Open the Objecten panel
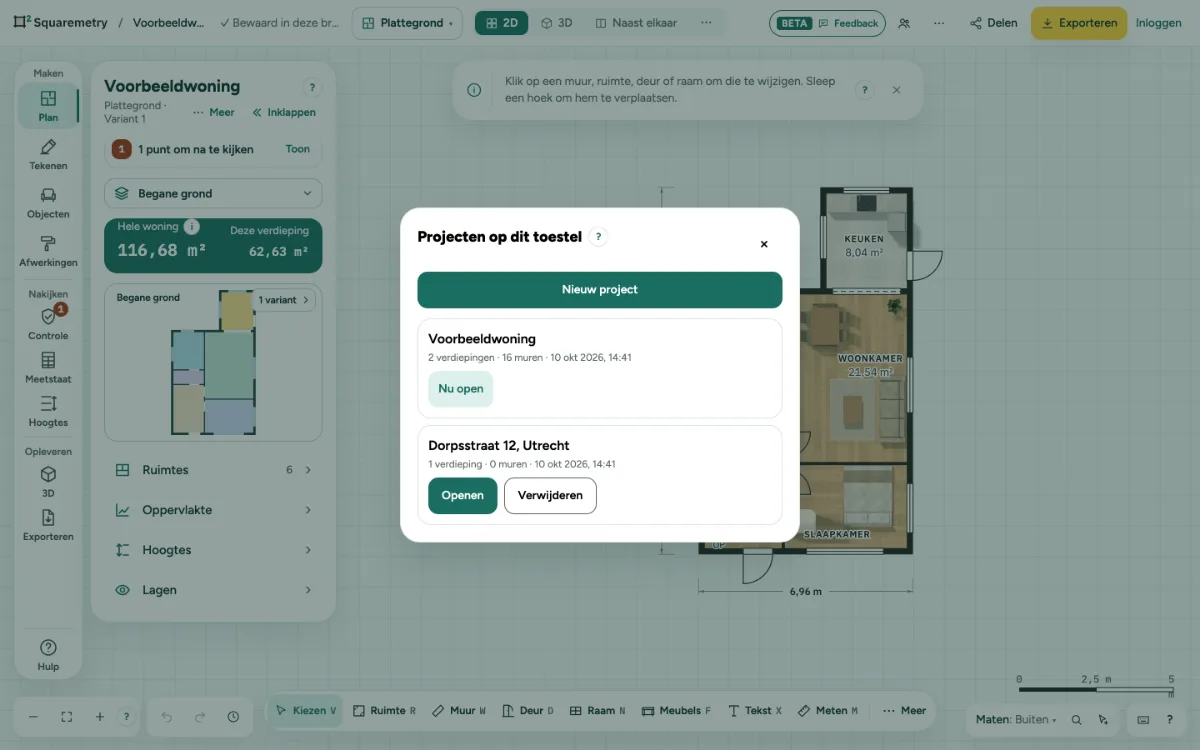The height and width of the screenshot is (750, 1200). pyautogui.click(x=48, y=202)
